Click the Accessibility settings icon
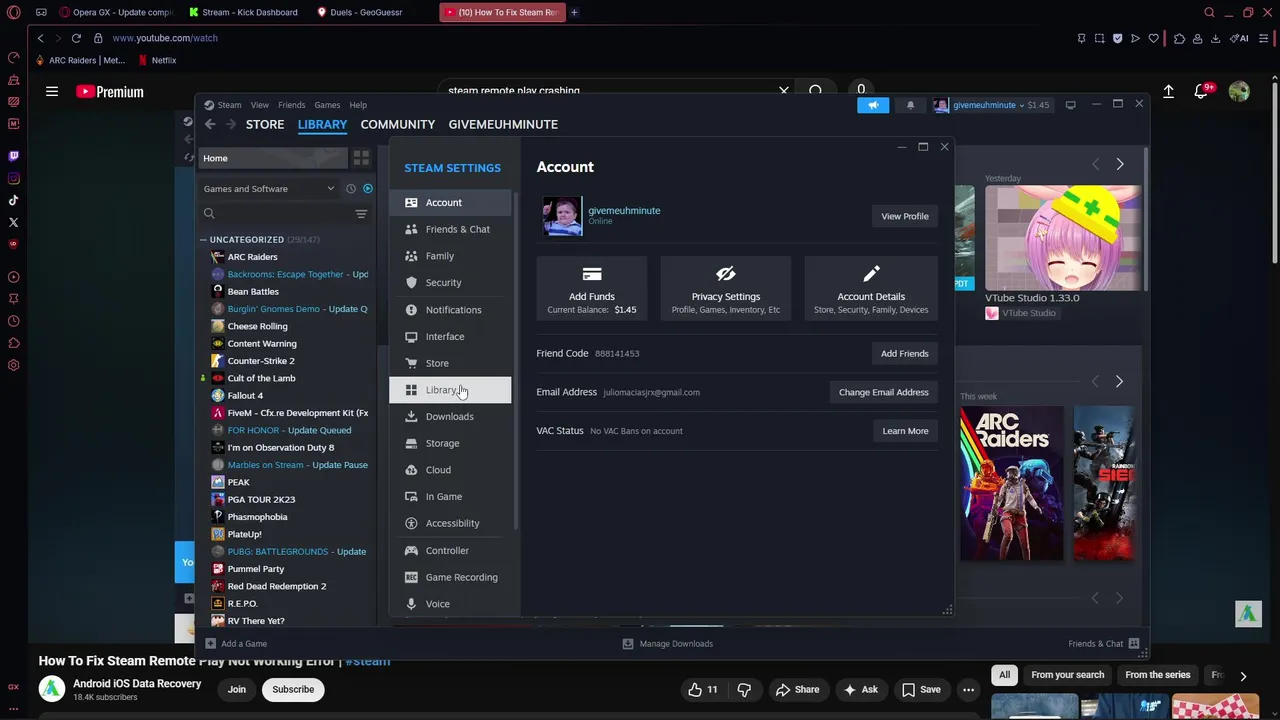 [411, 523]
